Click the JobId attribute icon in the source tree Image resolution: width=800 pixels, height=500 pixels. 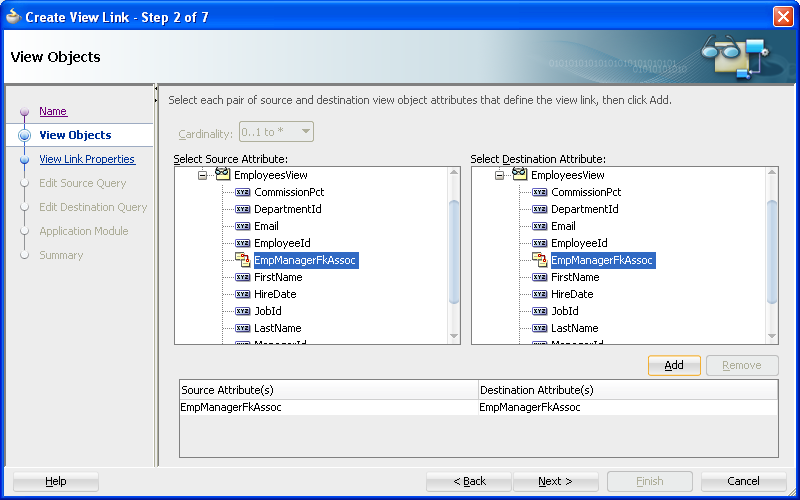242,311
